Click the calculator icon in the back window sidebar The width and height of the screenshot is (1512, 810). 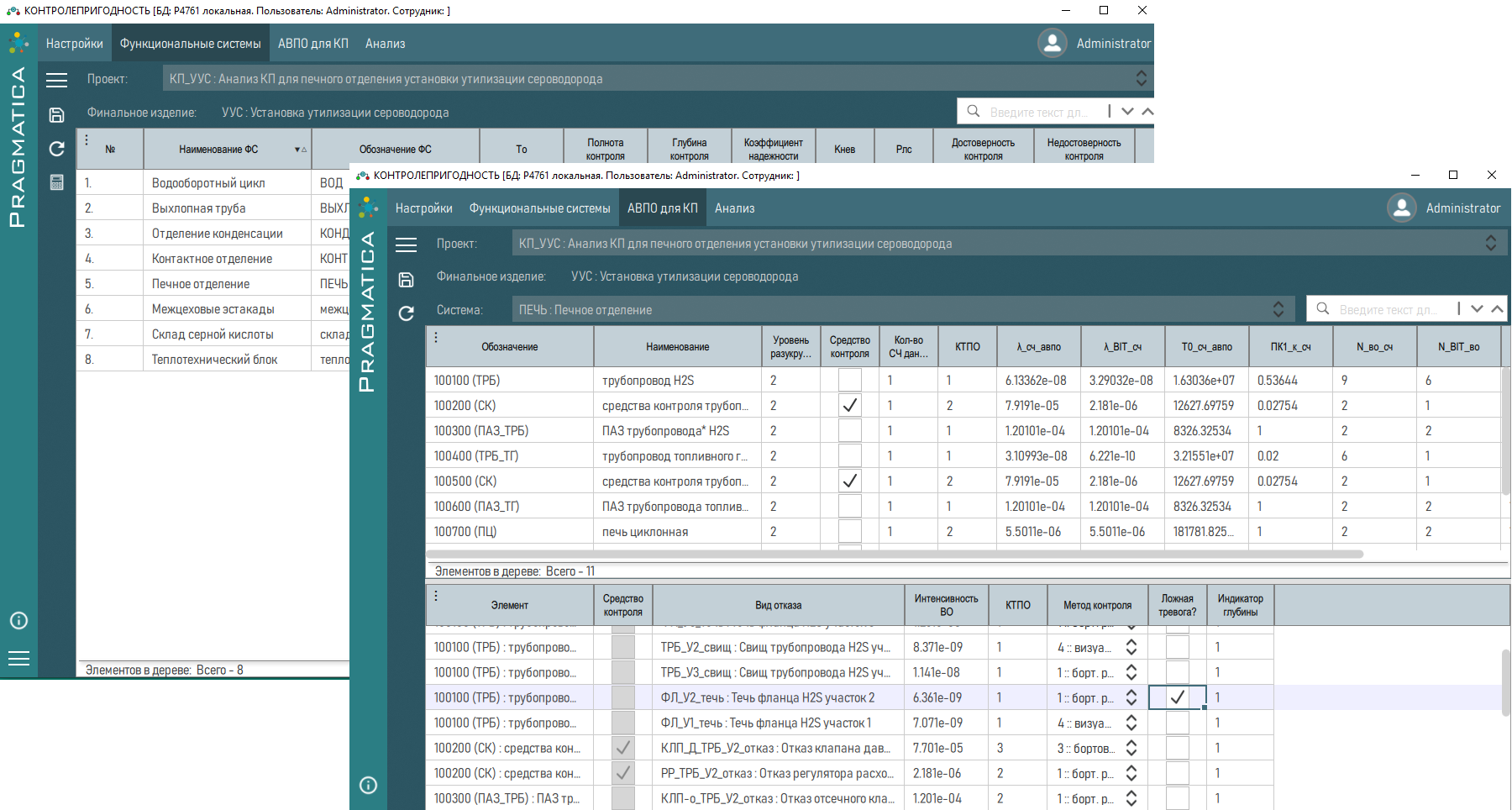tap(56, 182)
